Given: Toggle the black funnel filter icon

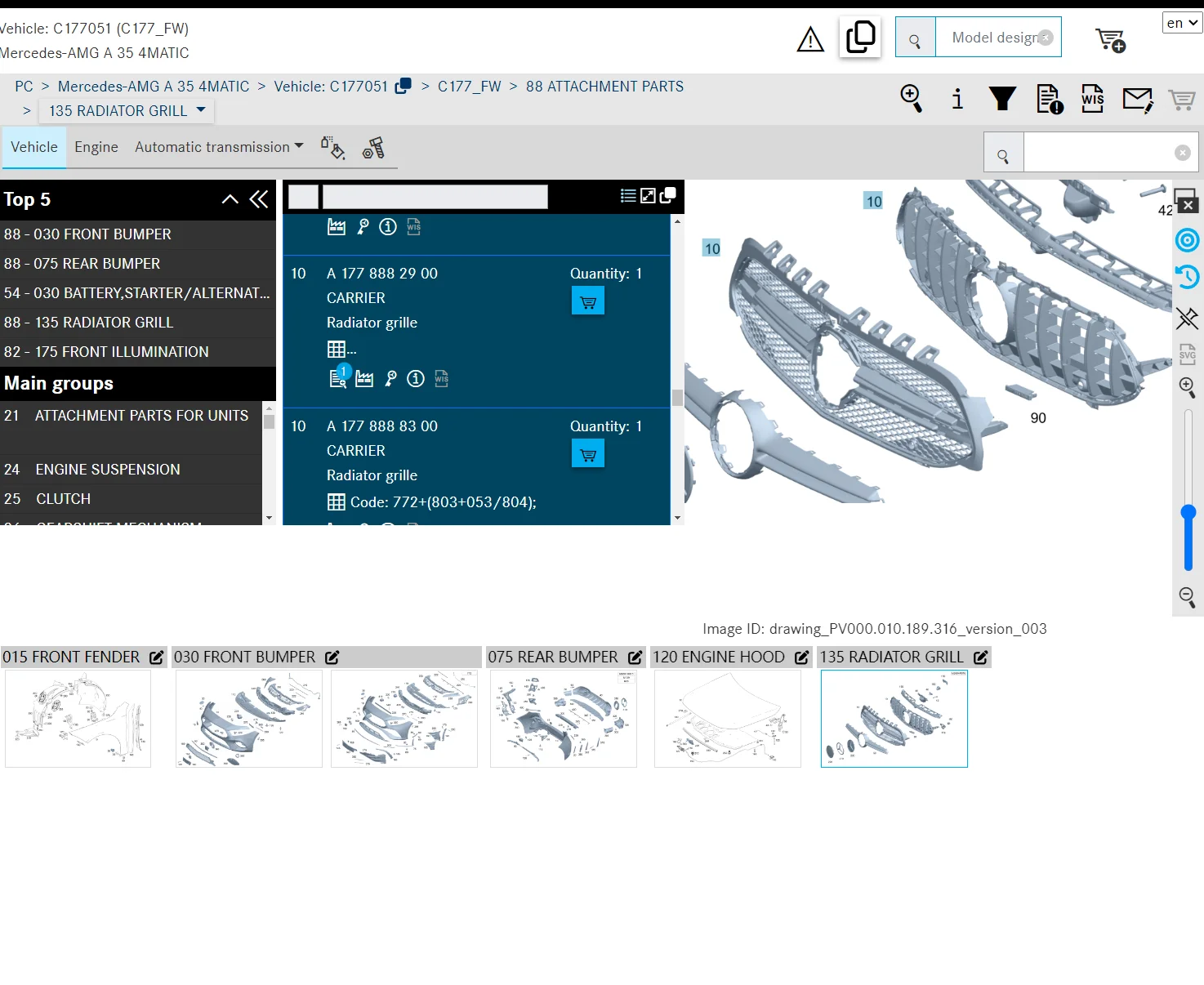Looking at the screenshot, I should point(1002,99).
